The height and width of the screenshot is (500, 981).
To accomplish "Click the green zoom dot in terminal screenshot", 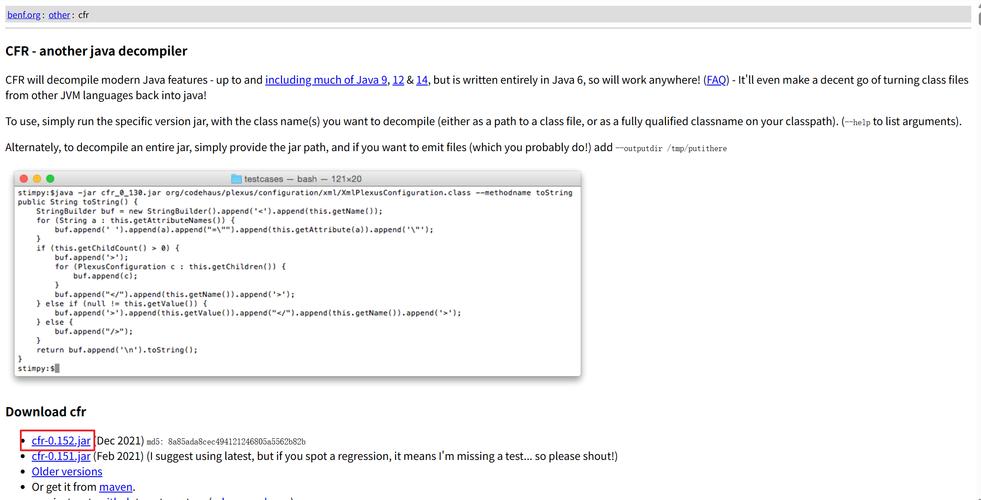I will tap(50, 179).
